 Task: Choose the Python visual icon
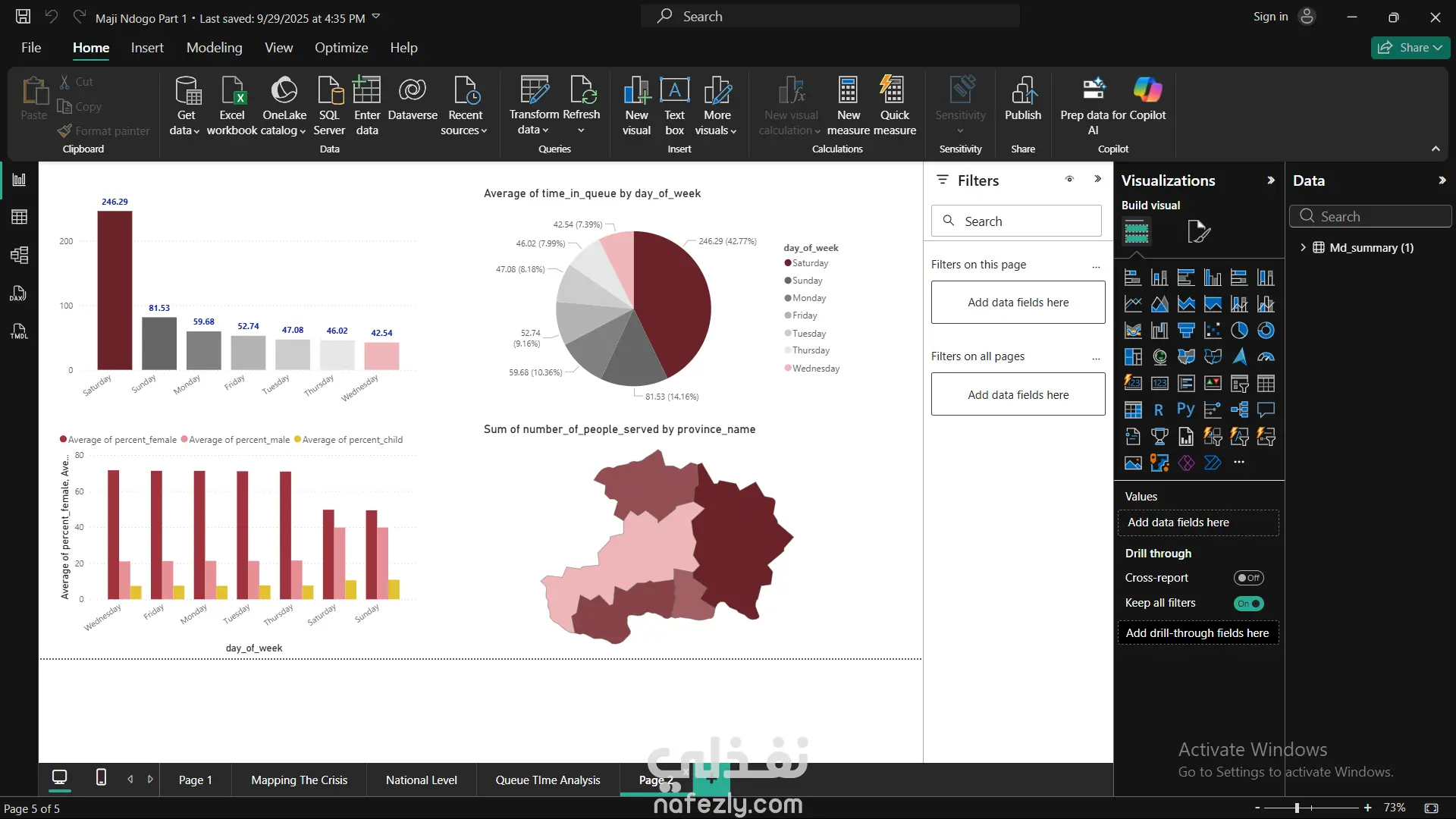1185,410
